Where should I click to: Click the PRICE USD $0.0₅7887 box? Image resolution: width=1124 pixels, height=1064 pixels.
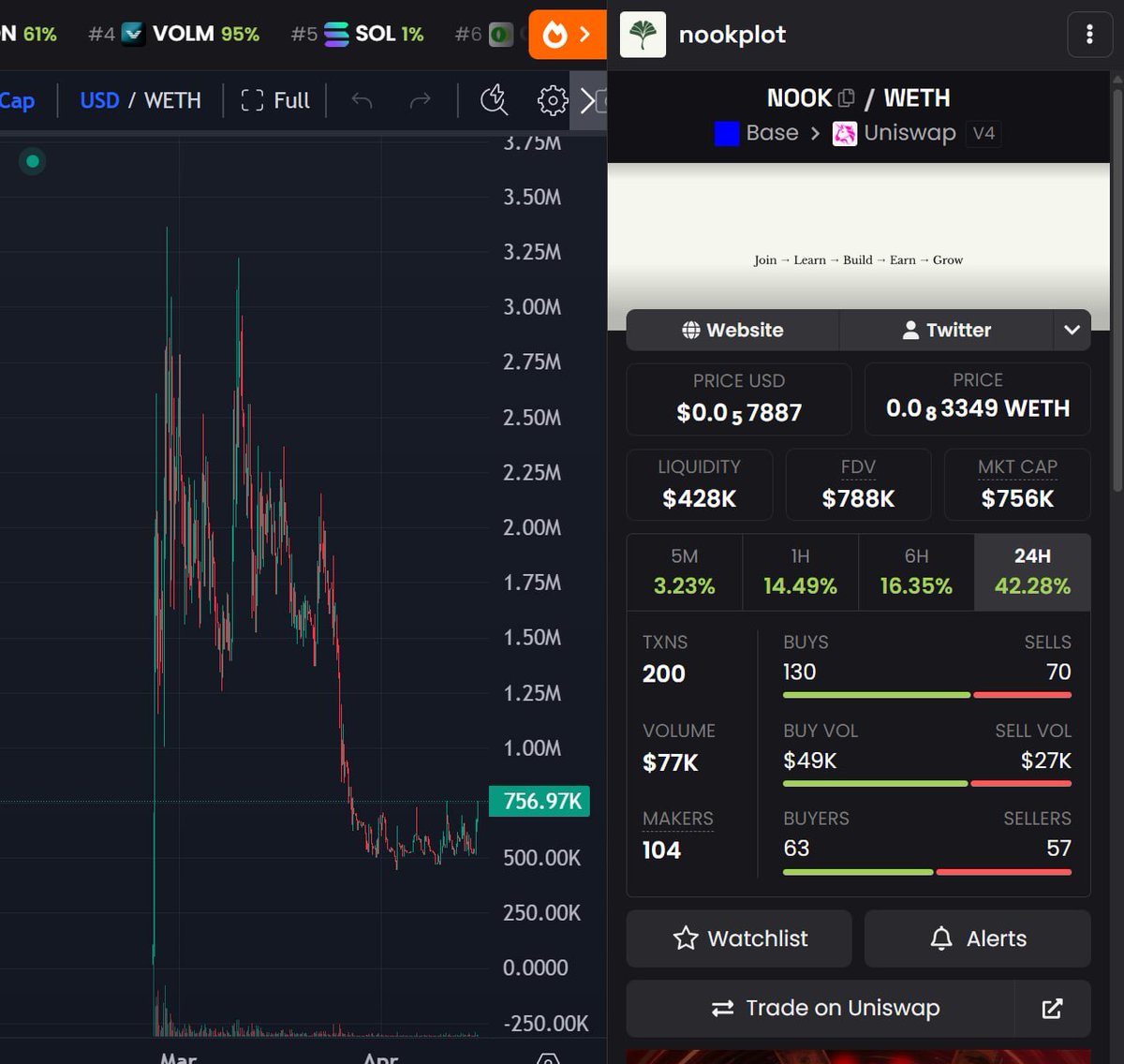pos(739,399)
